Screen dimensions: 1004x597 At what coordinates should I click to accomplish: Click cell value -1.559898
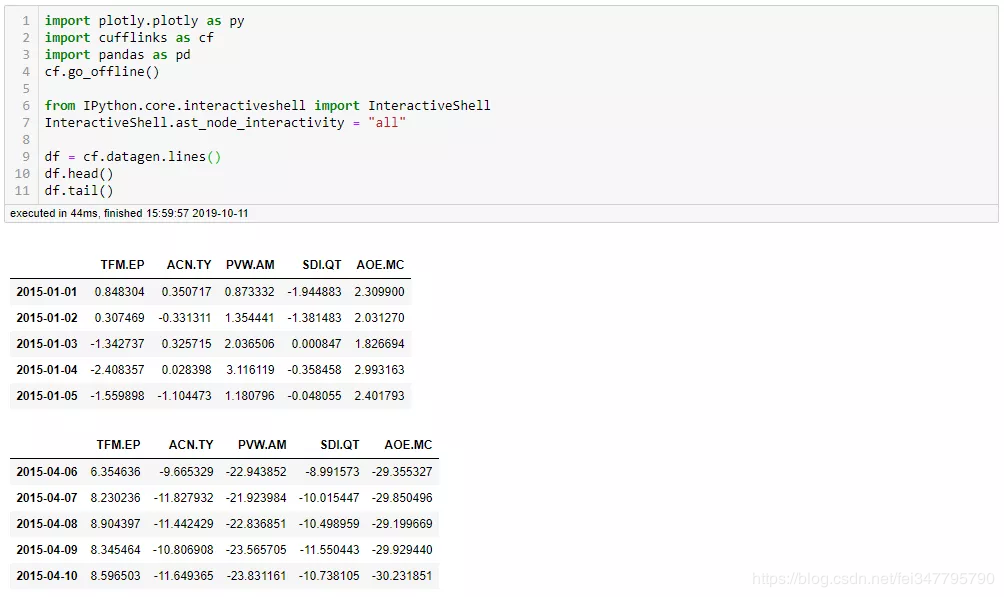coord(117,396)
